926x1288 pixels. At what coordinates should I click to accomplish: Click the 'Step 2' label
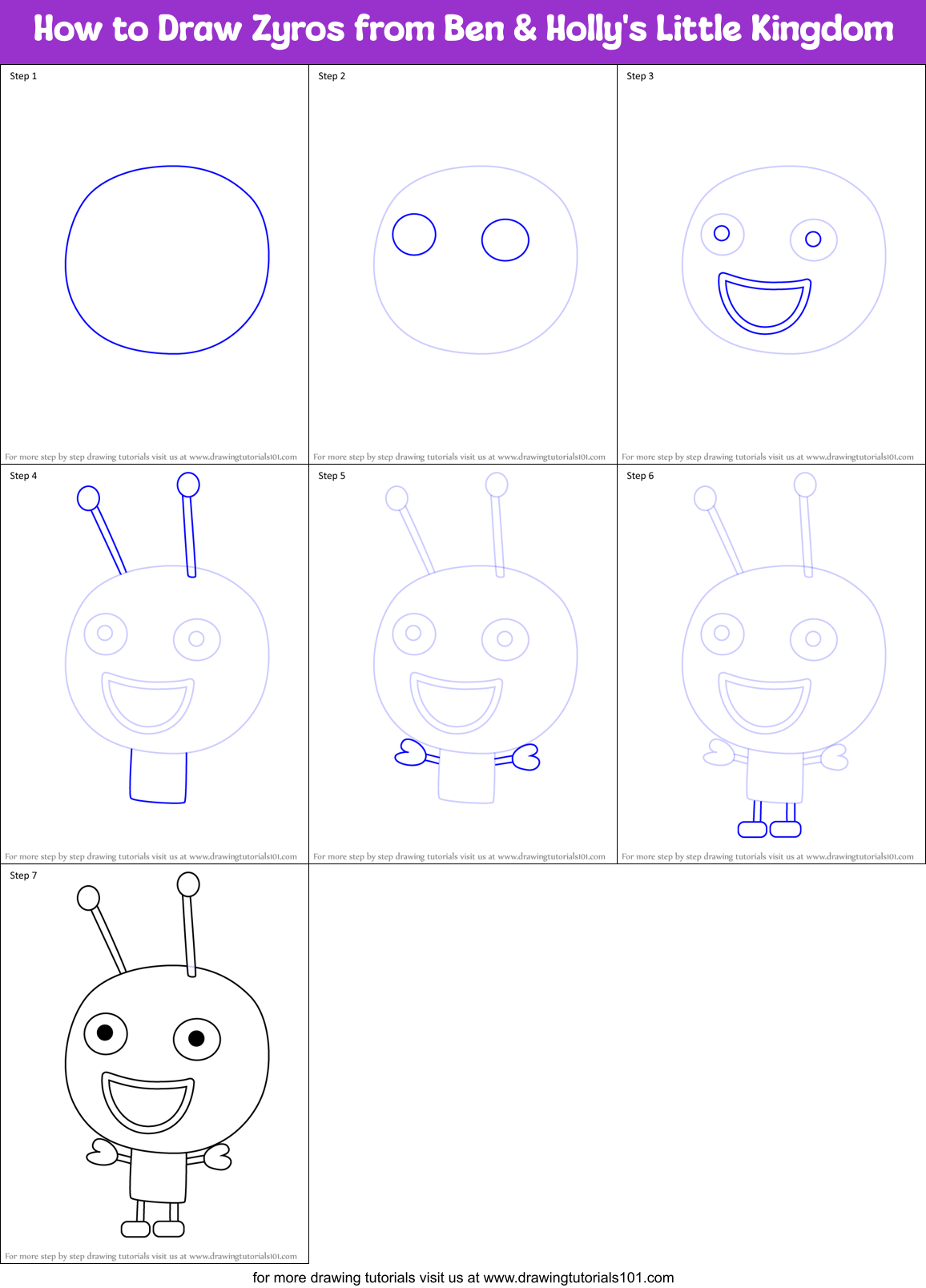coord(332,76)
